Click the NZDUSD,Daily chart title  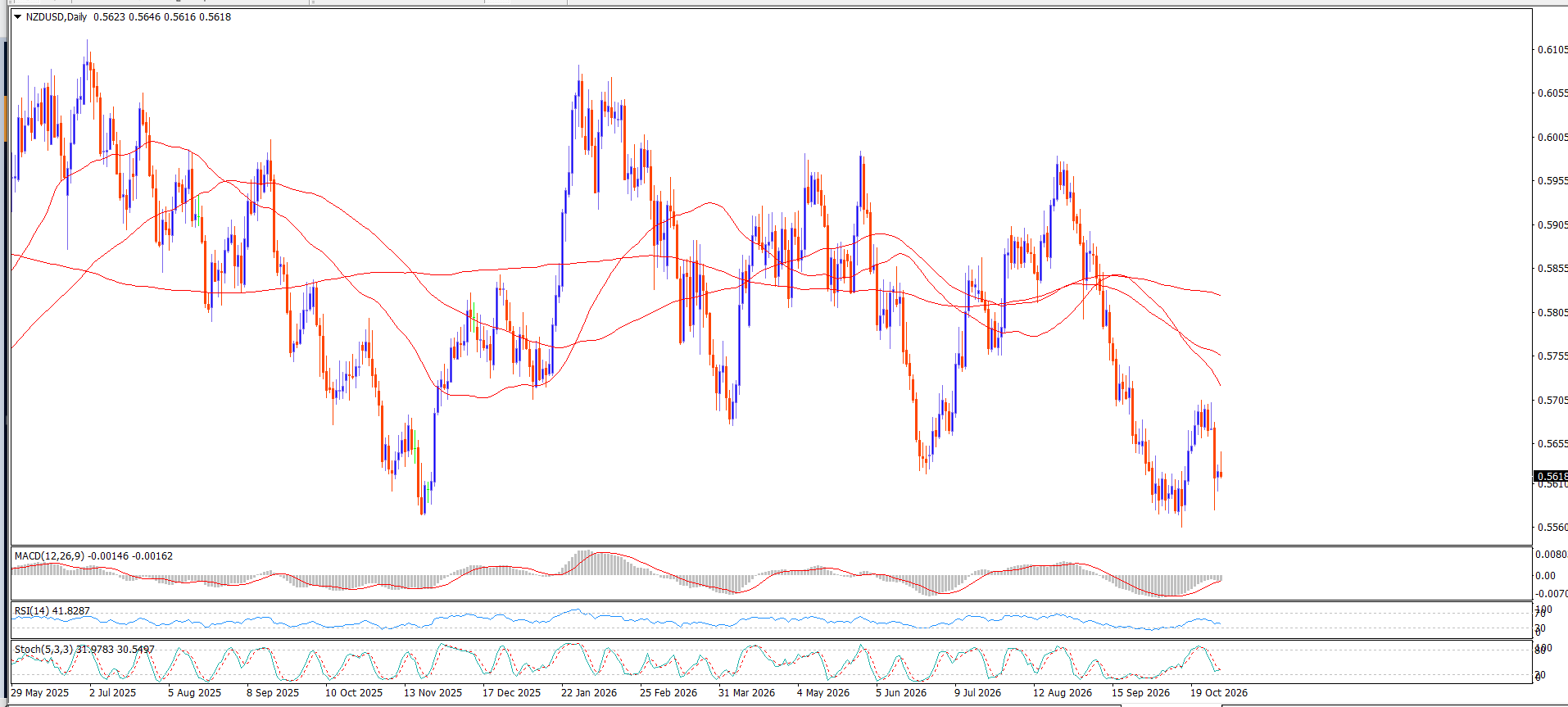click(57, 17)
